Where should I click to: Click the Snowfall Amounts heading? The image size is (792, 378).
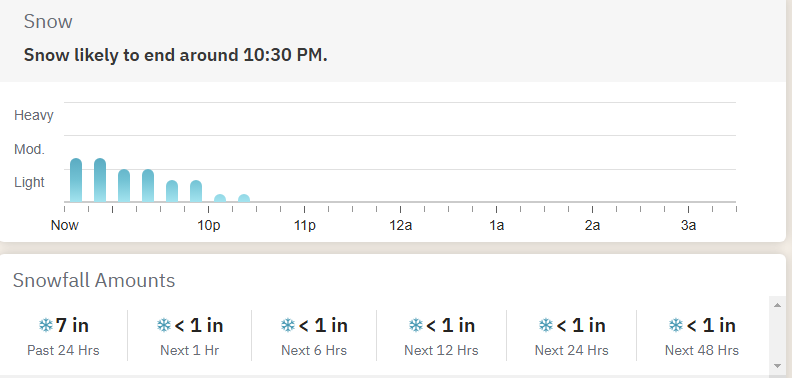pos(94,280)
